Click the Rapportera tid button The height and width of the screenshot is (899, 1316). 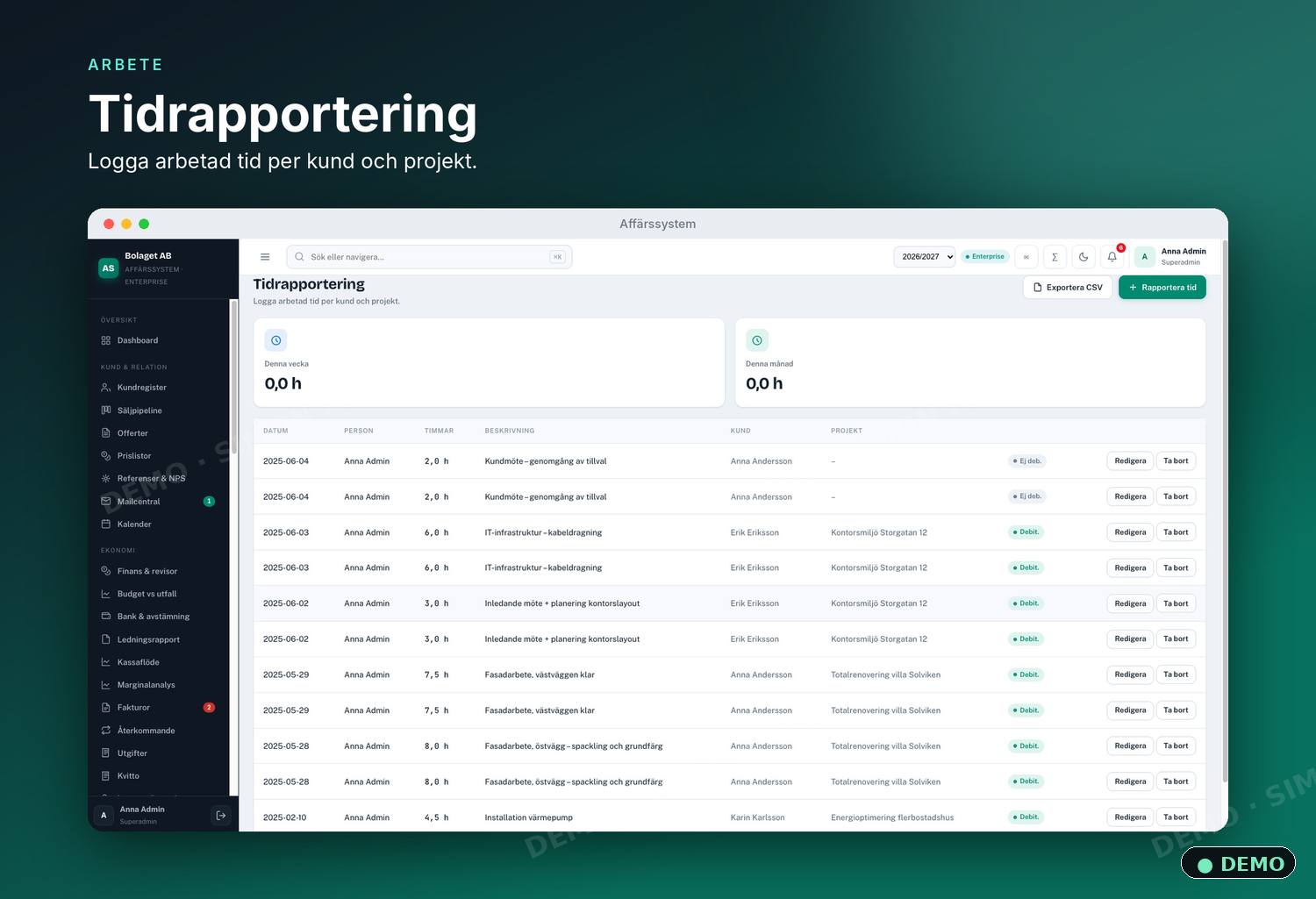[x=1162, y=288]
